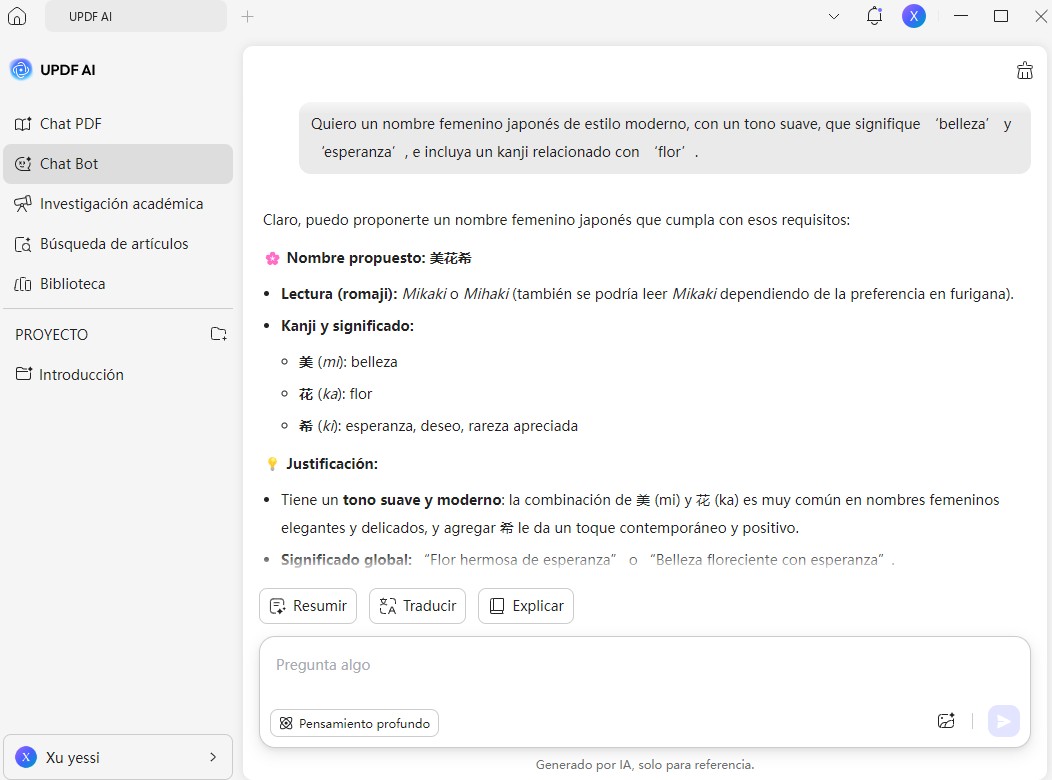The height and width of the screenshot is (780, 1052).
Task: Click the Explicar button
Action: click(x=526, y=606)
